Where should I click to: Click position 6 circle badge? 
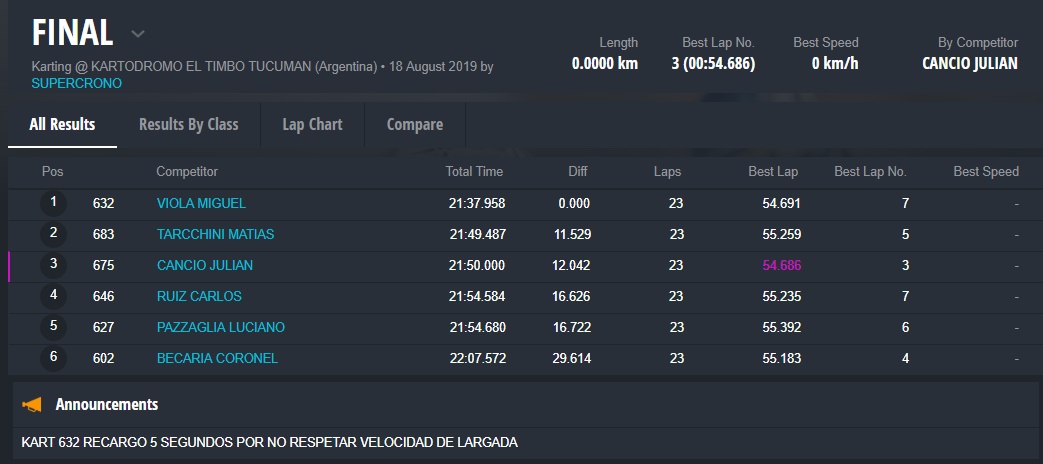tap(53, 358)
